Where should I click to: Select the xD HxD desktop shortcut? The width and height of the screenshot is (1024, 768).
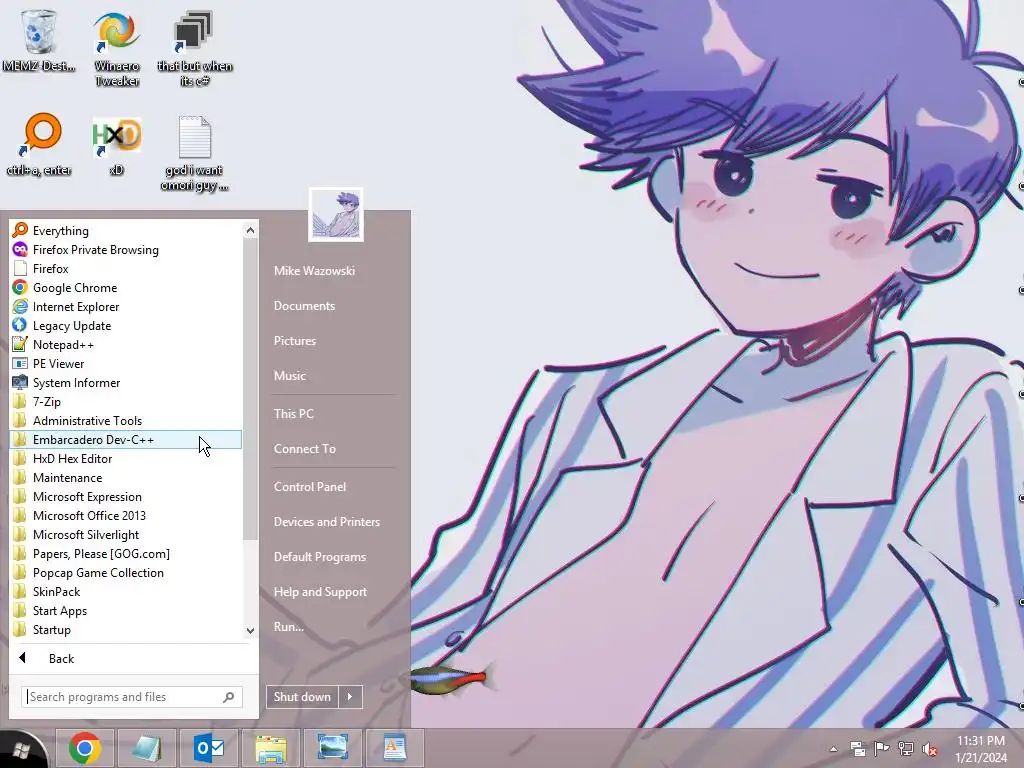[x=116, y=145]
